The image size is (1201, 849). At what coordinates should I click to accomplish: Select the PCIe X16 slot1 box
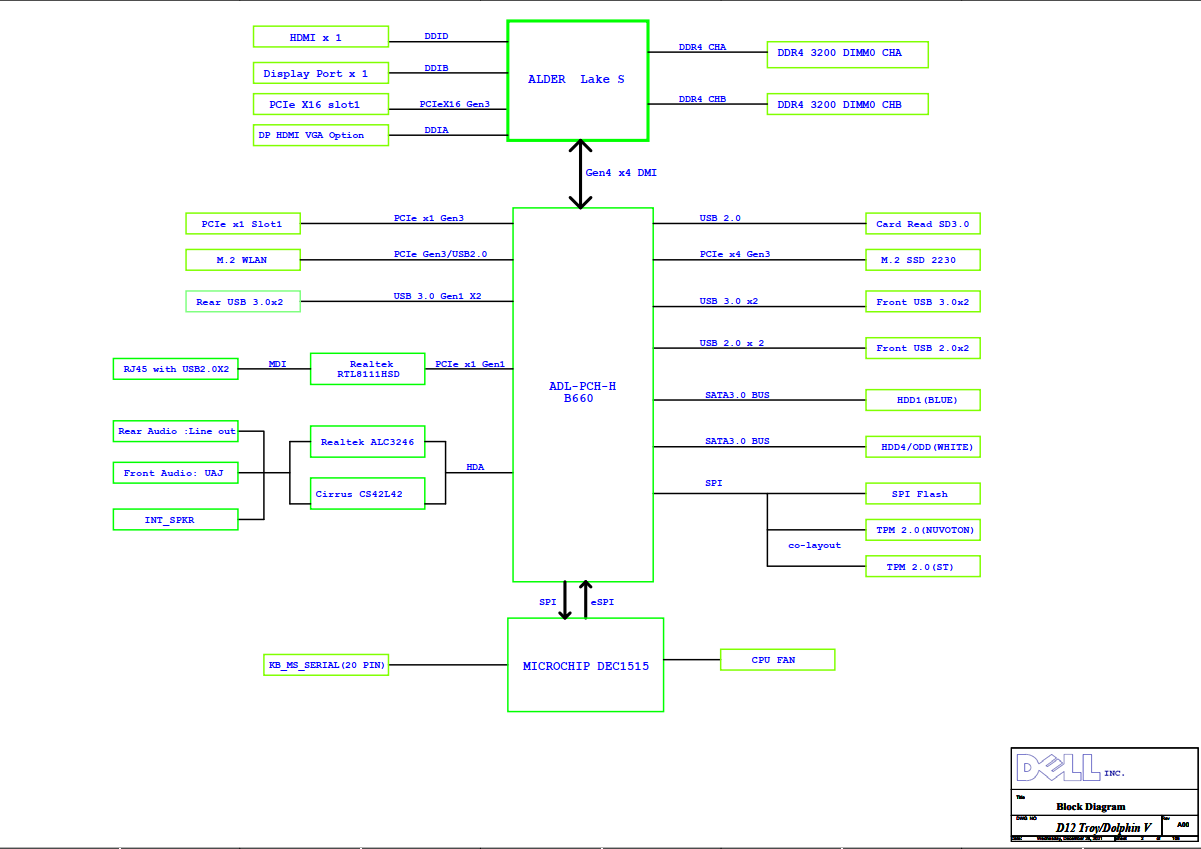click(320, 104)
